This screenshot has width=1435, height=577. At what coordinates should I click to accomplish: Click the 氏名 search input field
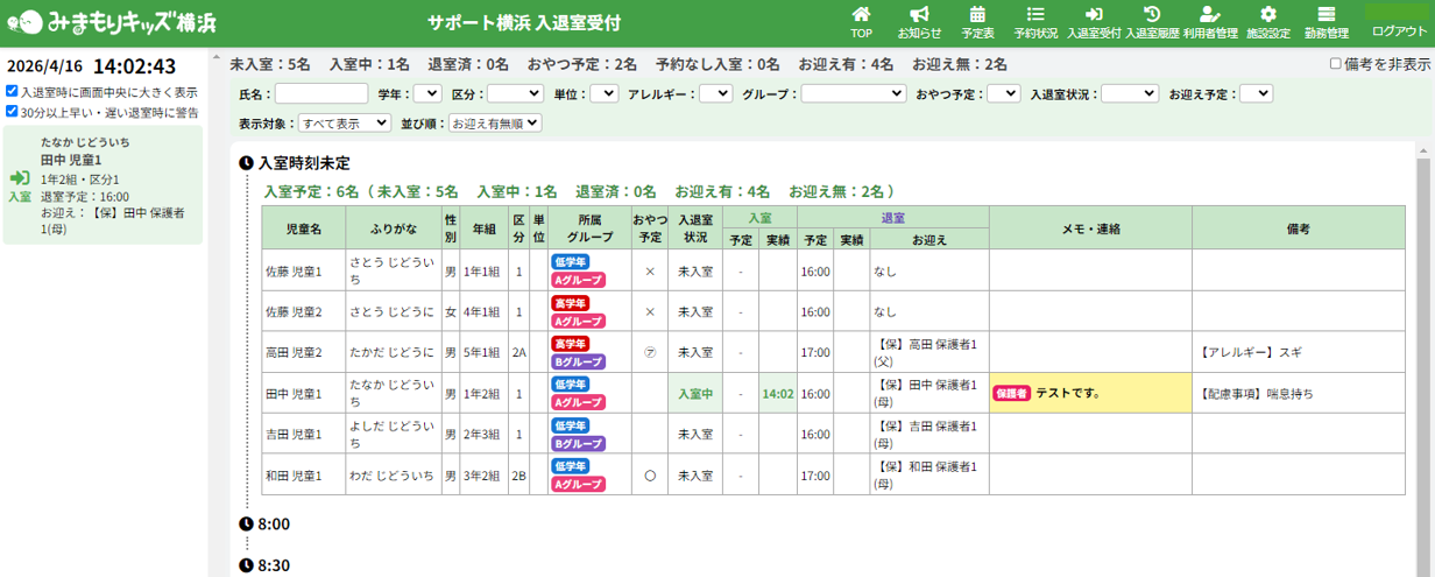(321, 94)
